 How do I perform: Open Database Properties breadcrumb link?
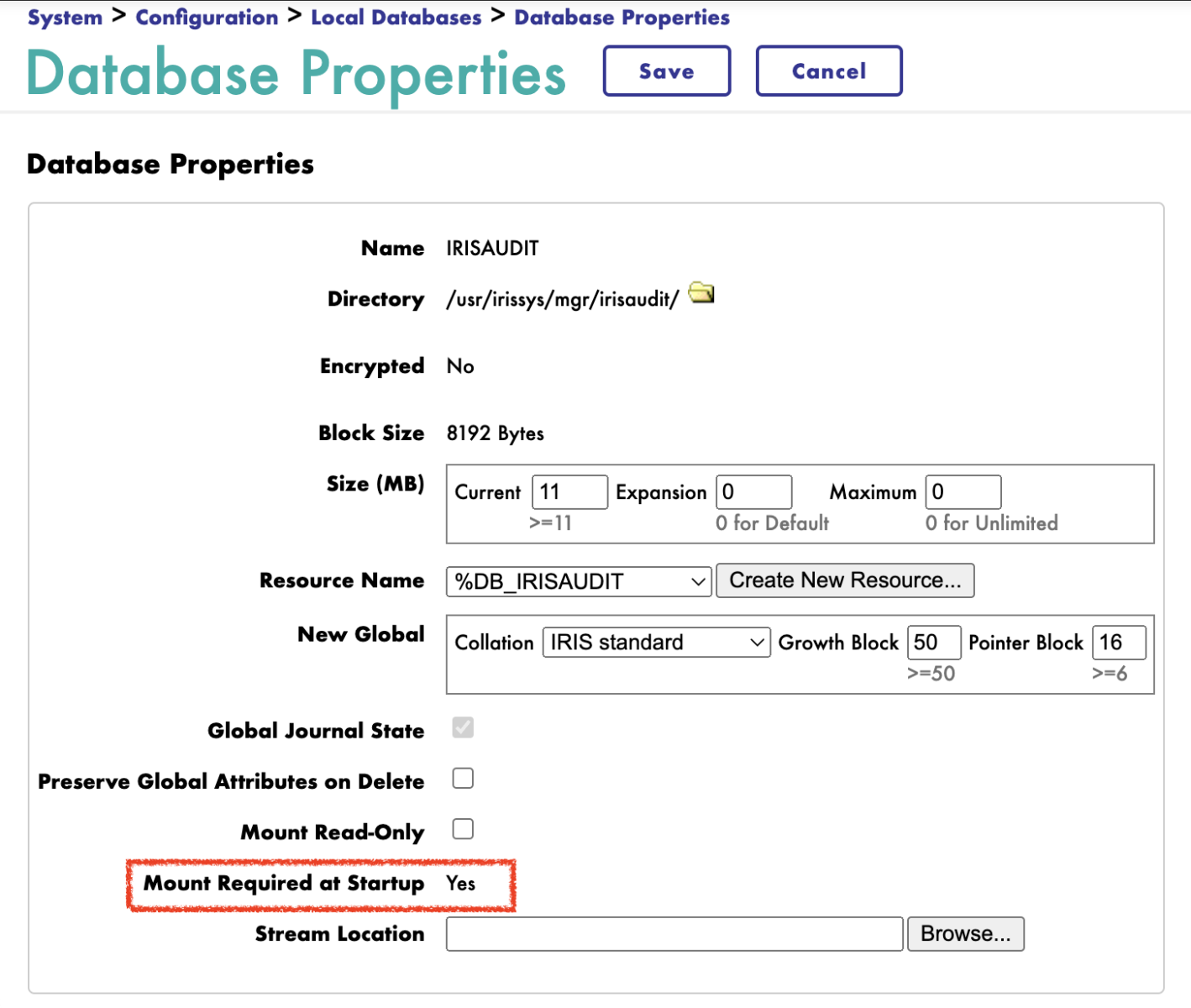[x=622, y=18]
